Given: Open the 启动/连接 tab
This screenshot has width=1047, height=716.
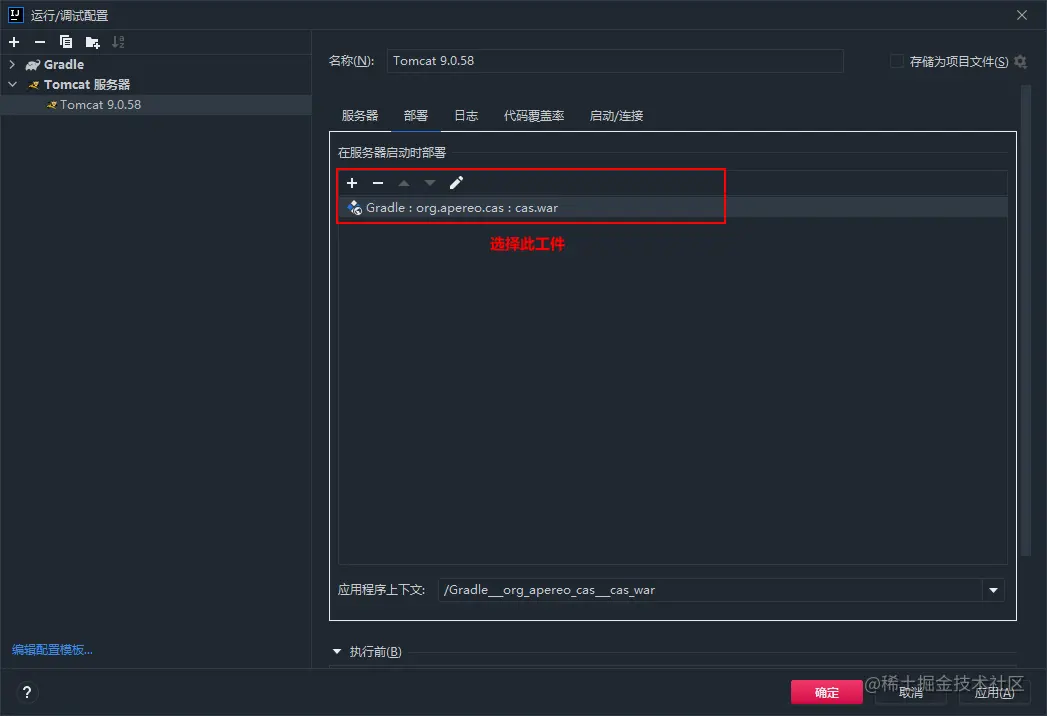Looking at the screenshot, I should click(616, 116).
